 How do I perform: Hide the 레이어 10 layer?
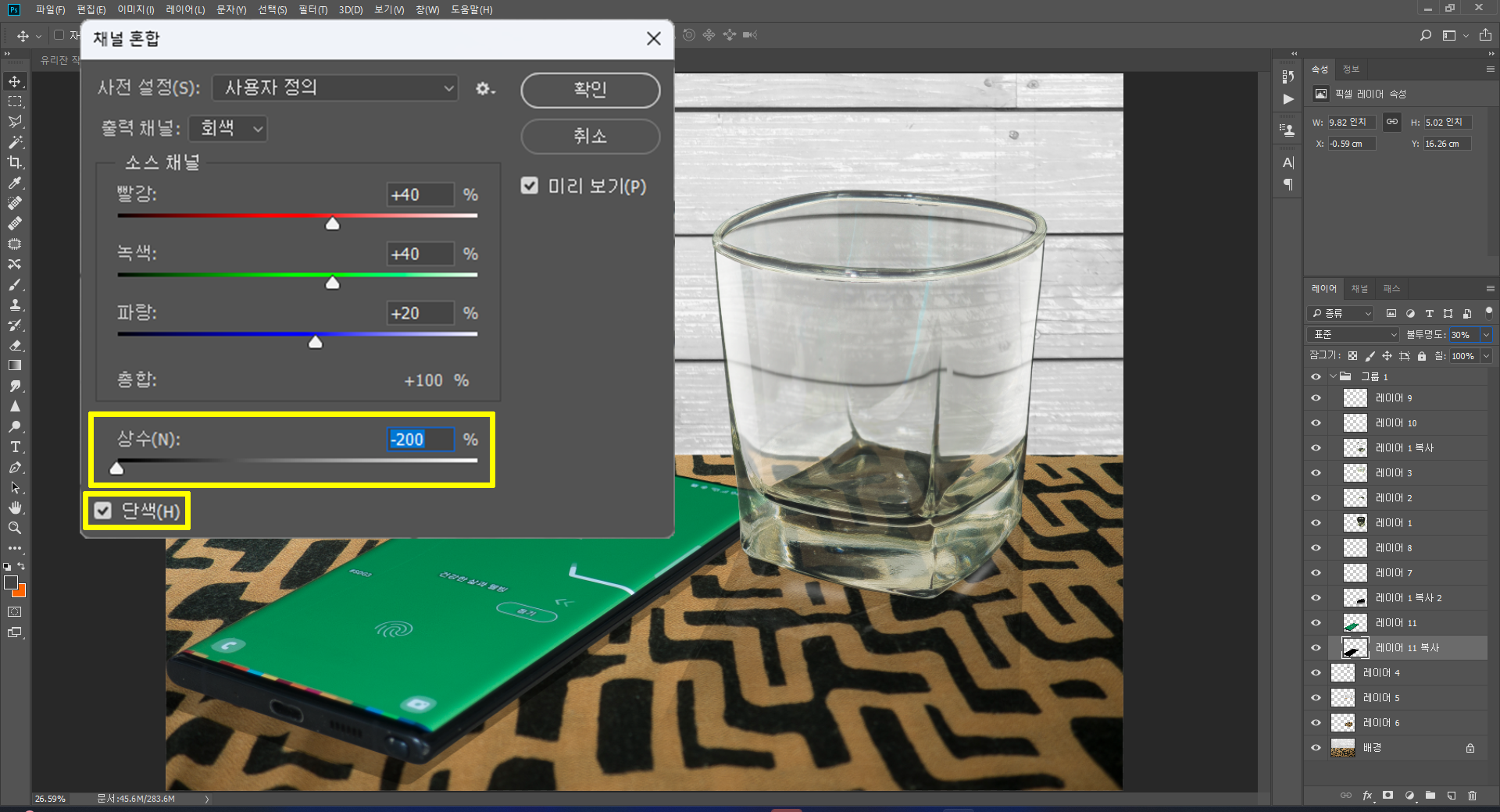click(1316, 423)
